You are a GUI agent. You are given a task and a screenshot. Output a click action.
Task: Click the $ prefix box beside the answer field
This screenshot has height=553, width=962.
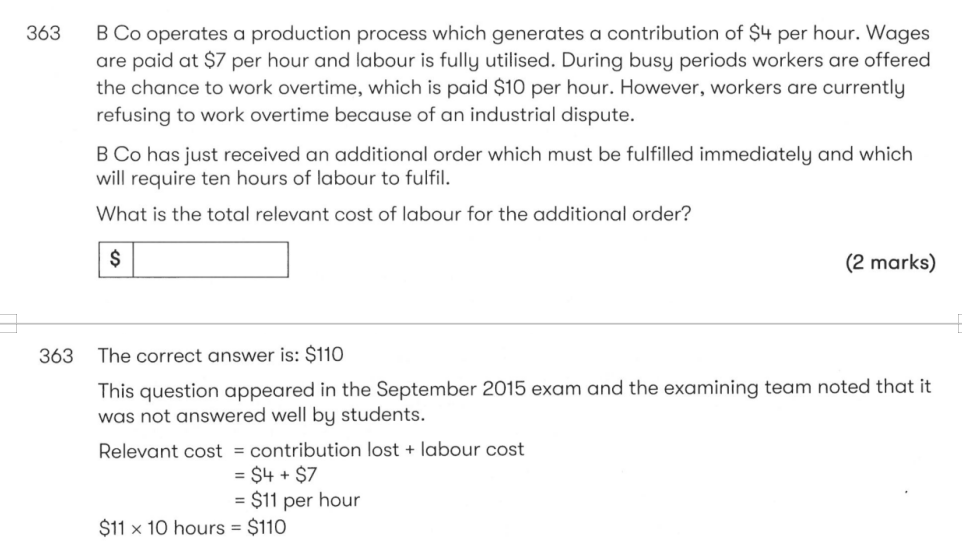[115, 261]
